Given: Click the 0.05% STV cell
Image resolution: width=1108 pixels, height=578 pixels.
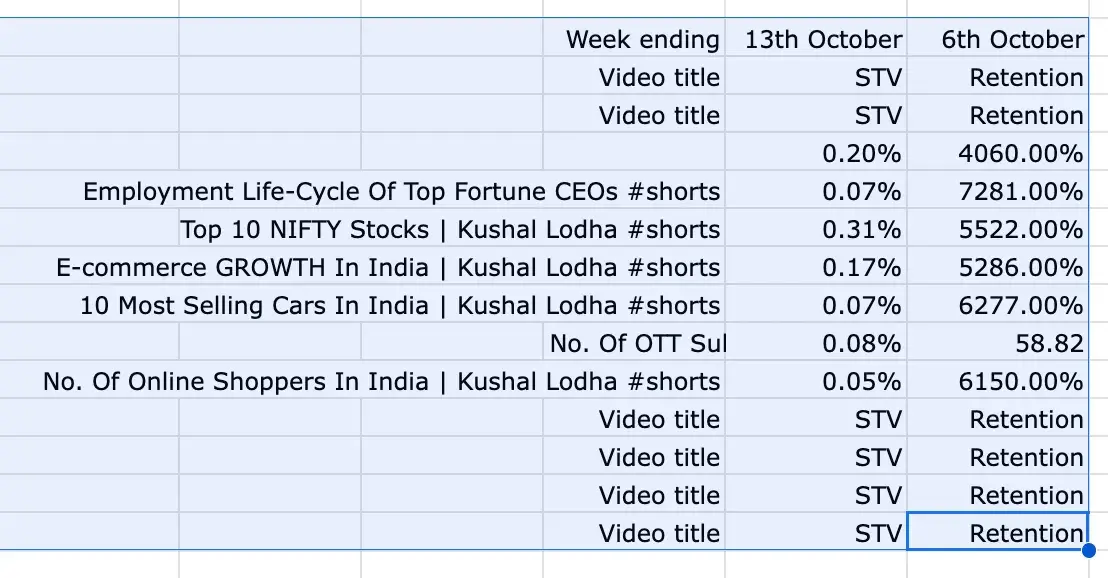Looking at the screenshot, I should (x=861, y=382).
